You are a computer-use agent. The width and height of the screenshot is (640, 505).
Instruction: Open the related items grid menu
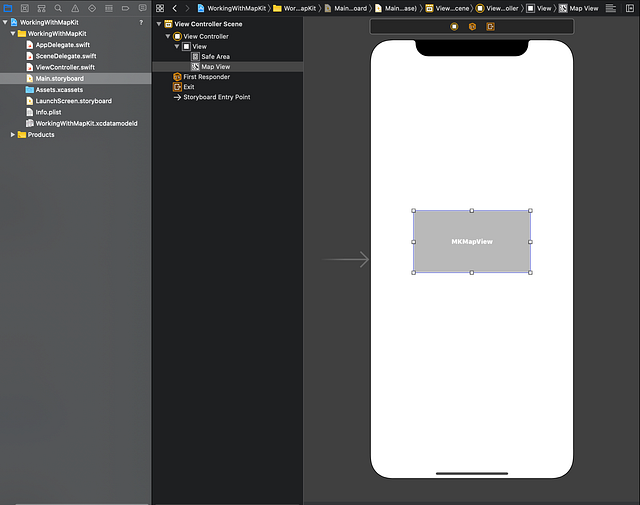(160, 8)
